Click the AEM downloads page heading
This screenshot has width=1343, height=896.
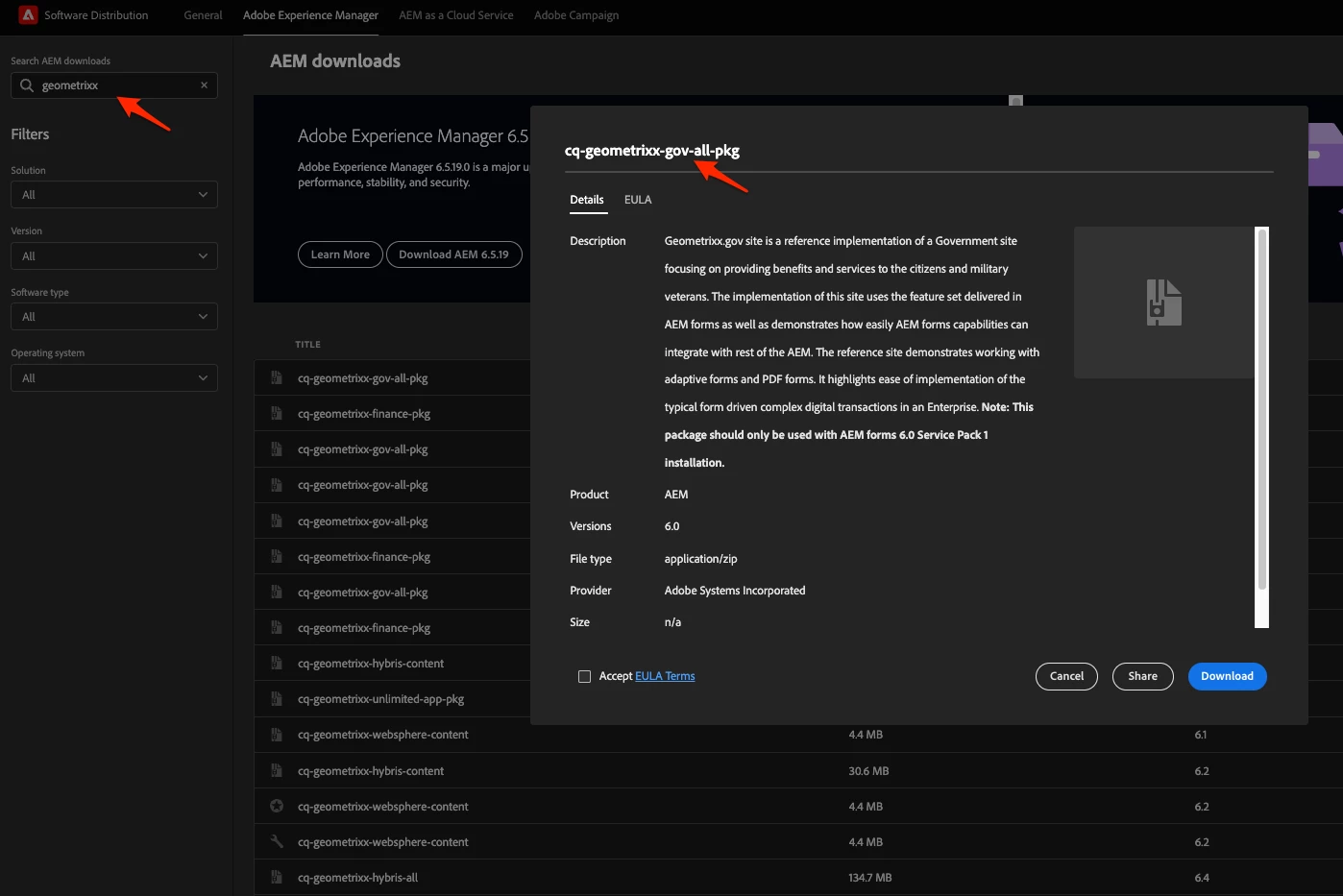coord(335,61)
